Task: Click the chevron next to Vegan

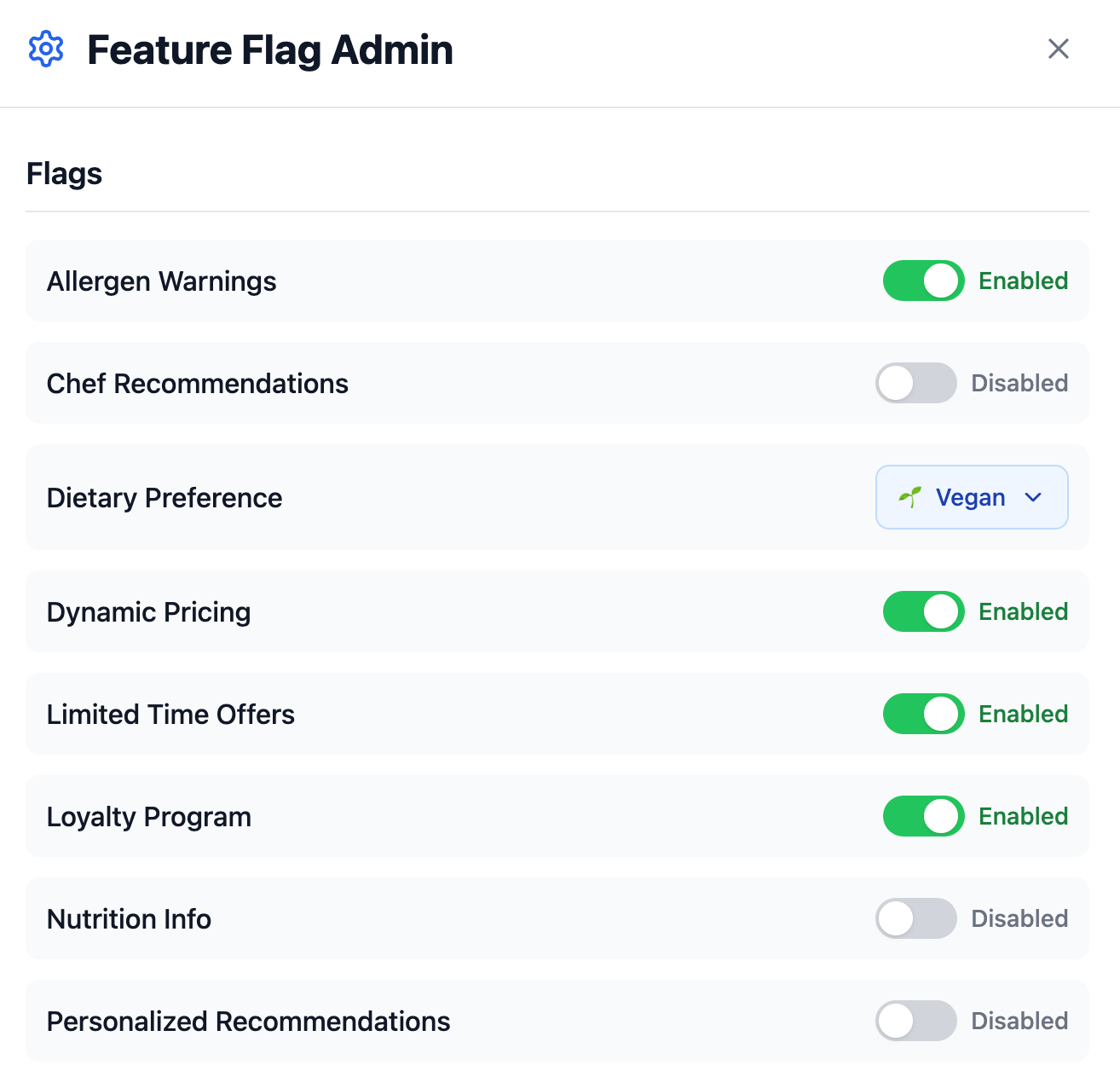Action: pyautogui.click(x=1033, y=497)
